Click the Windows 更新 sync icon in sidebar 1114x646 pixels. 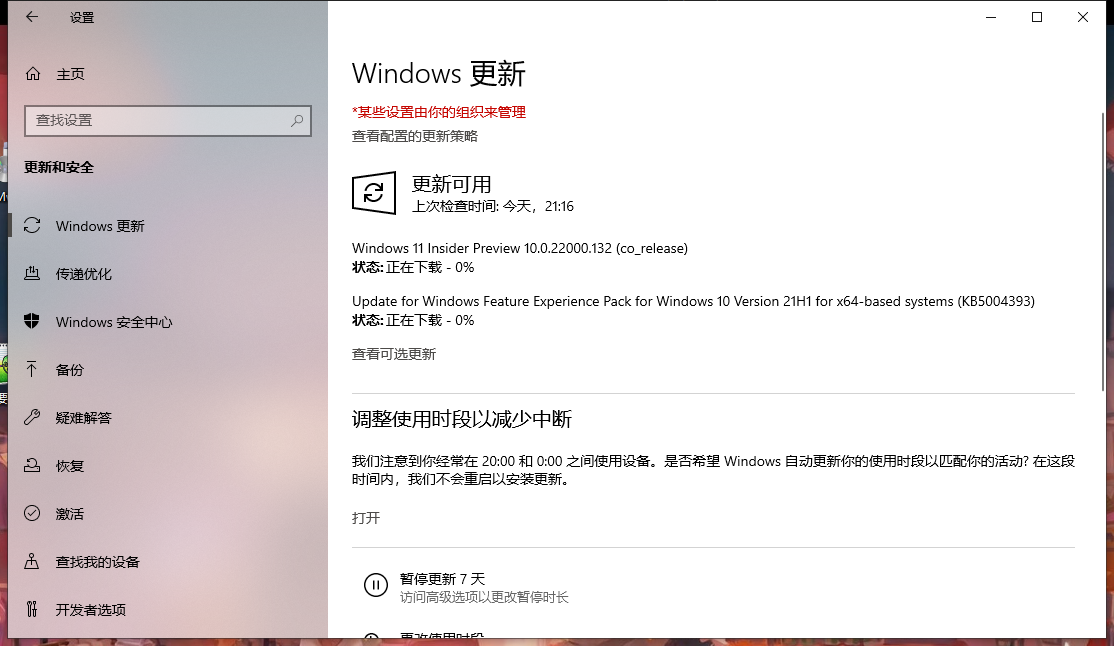33,226
